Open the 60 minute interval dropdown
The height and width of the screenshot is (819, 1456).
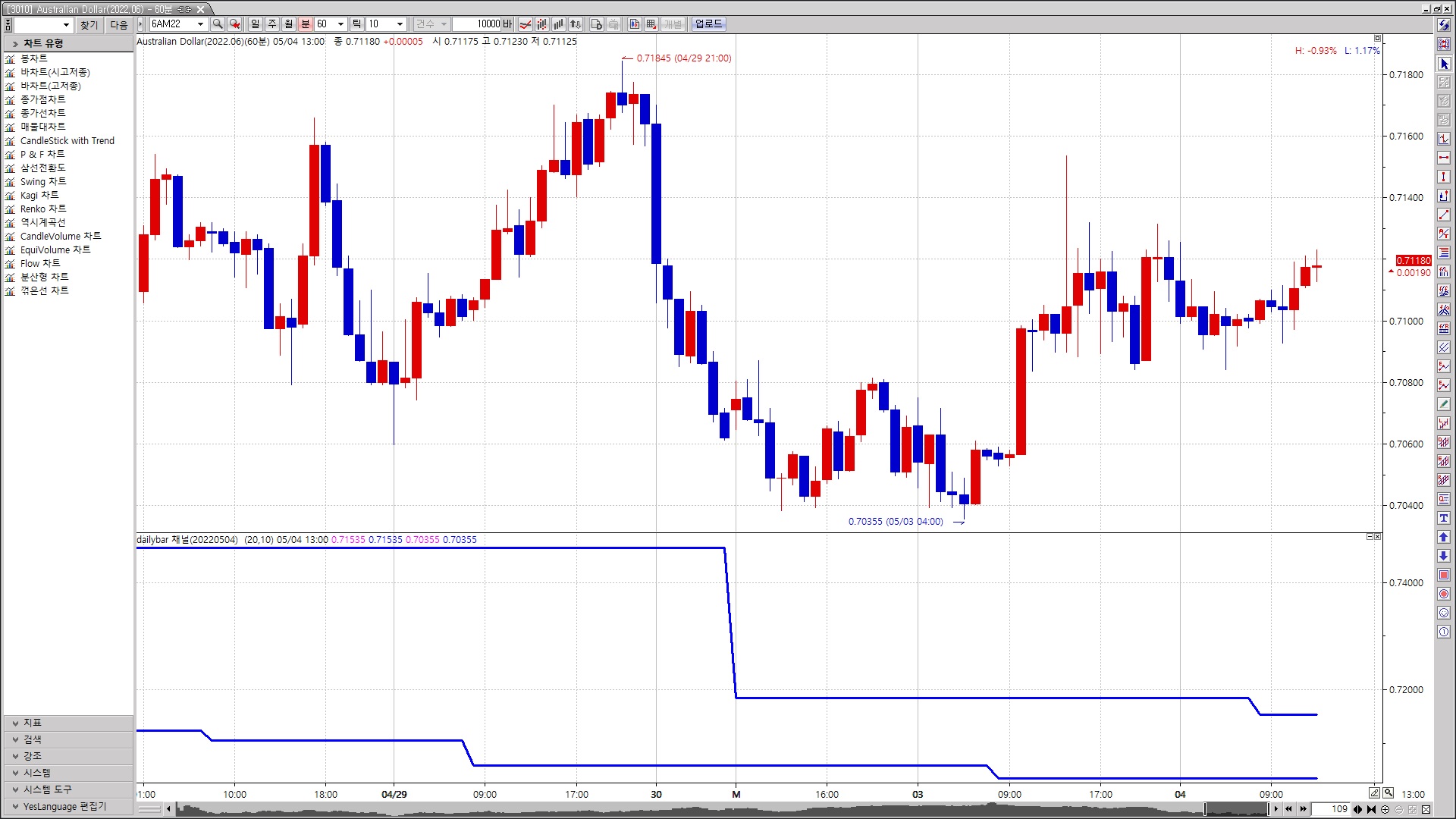340,24
